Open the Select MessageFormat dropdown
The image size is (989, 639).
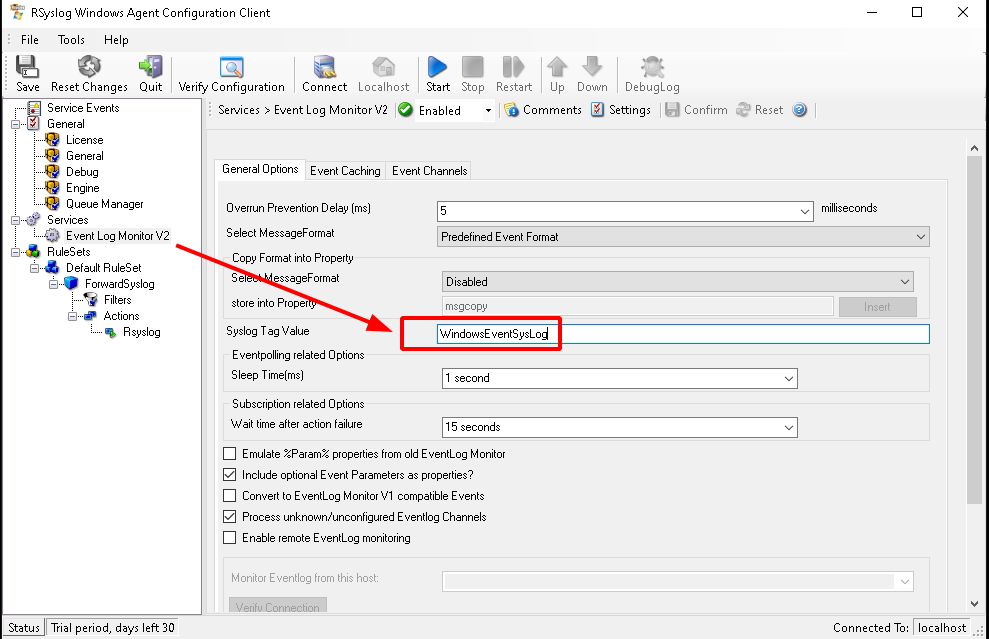683,236
